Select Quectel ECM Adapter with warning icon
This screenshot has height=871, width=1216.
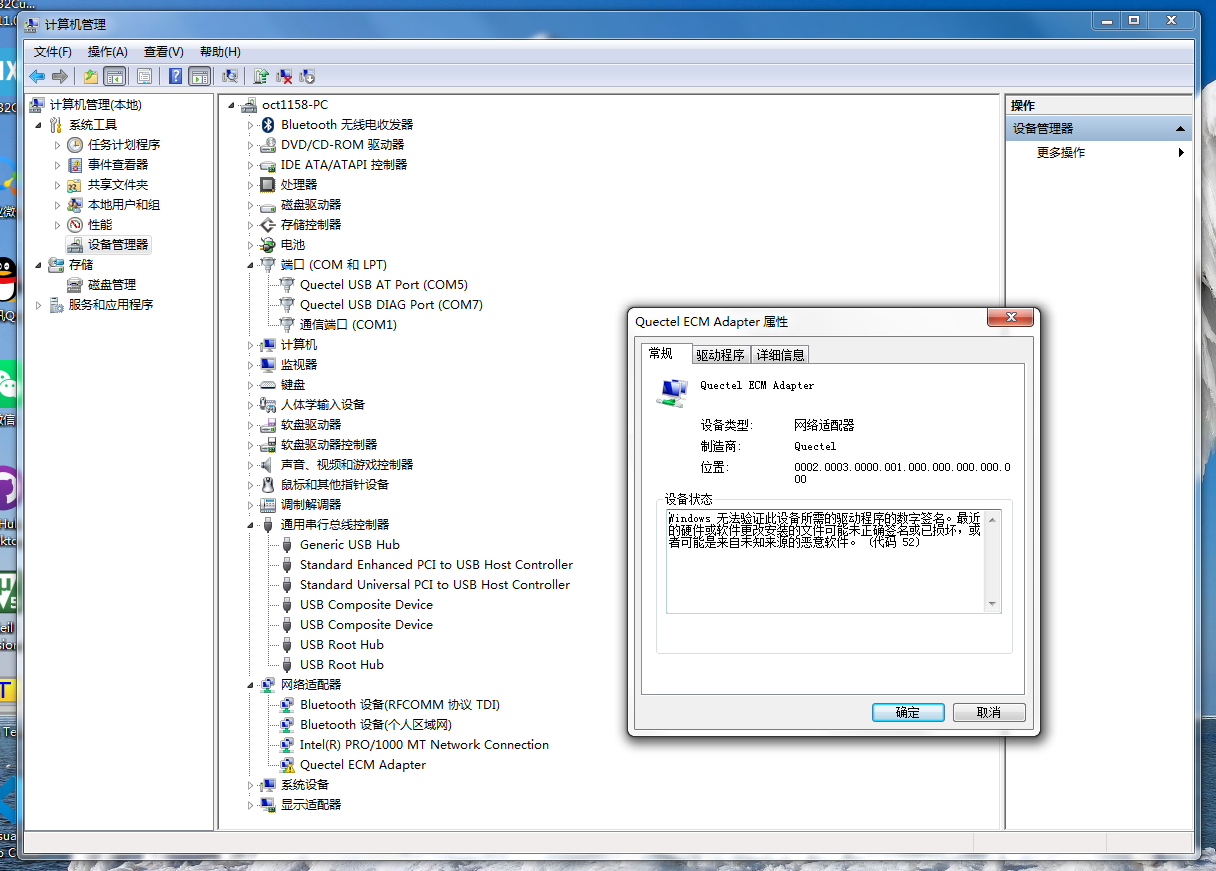pyautogui.click(x=362, y=765)
